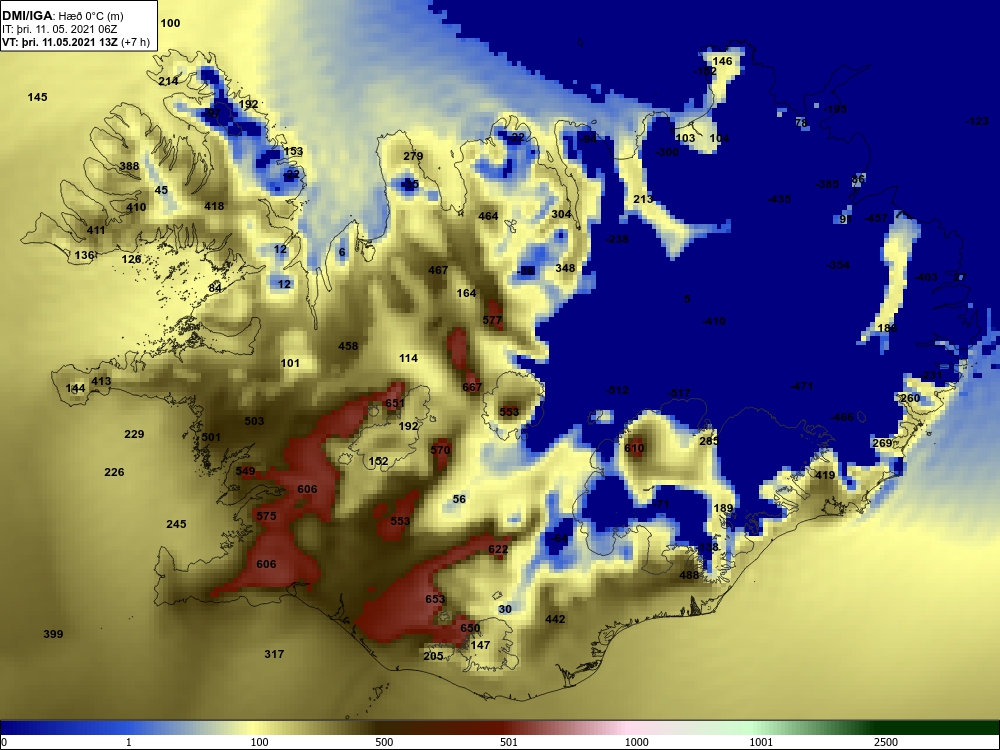Screen dimensions: 1000x750
Task: Click the map value '653'
Action: [x=435, y=599]
